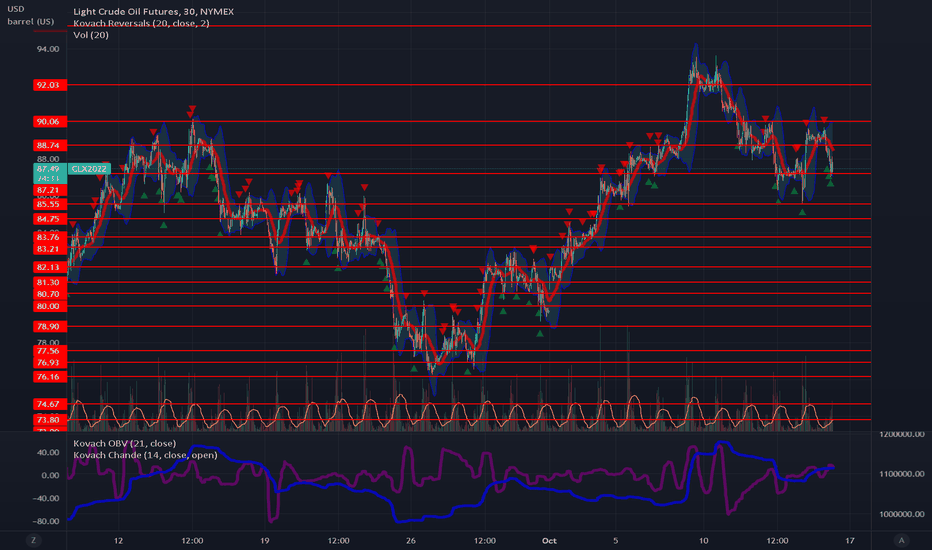
Task: Select the 76.93 horizontal level label
Action: [x=50, y=362]
